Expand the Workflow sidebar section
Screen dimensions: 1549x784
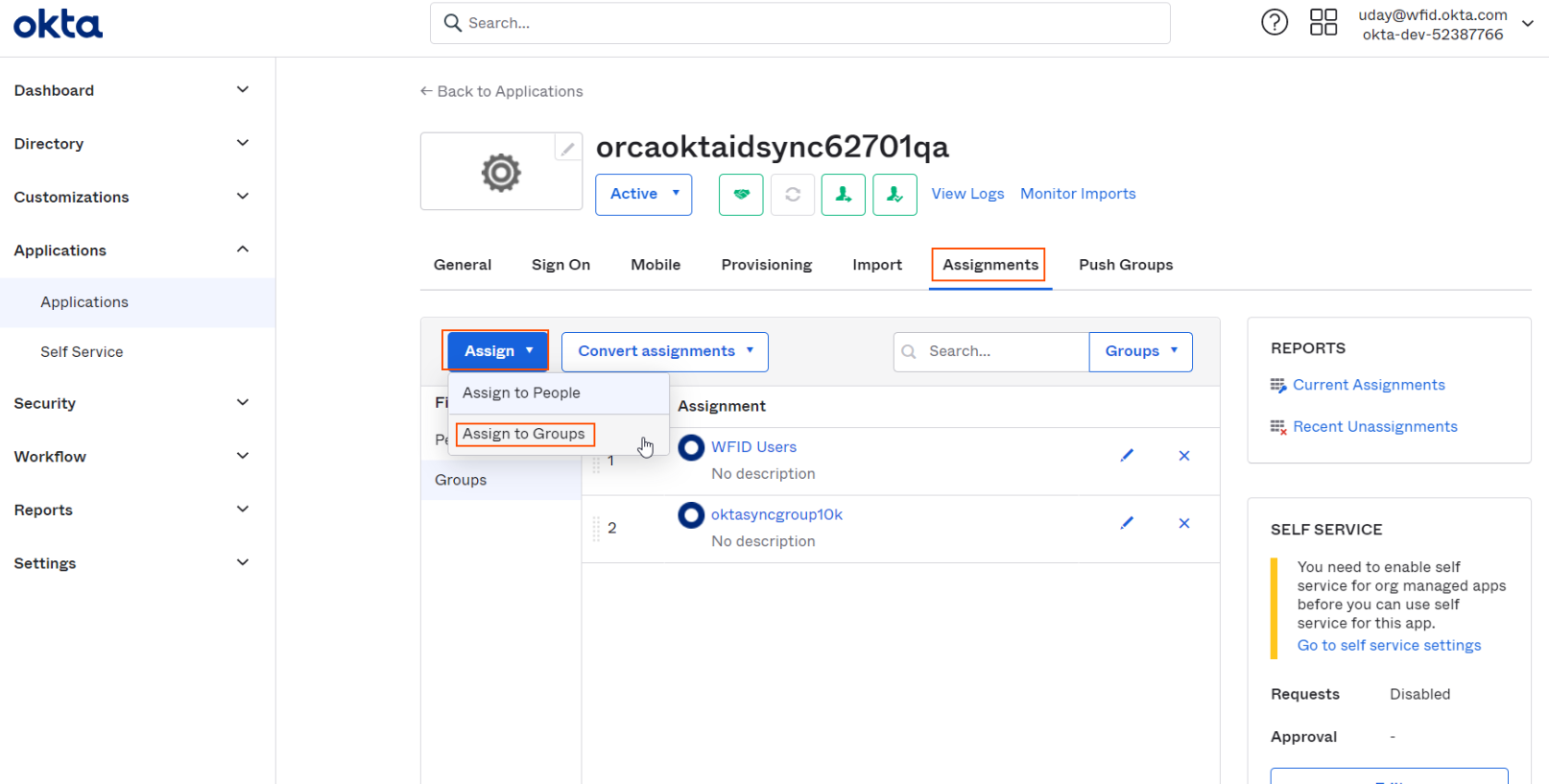(x=243, y=456)
